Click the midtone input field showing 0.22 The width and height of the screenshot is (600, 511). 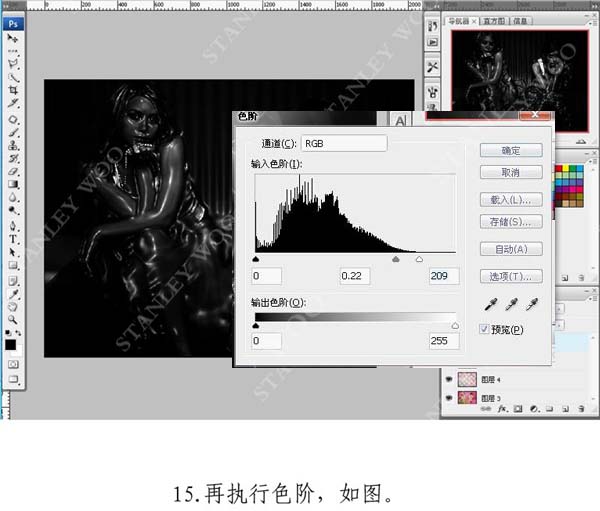coord(357,275)
